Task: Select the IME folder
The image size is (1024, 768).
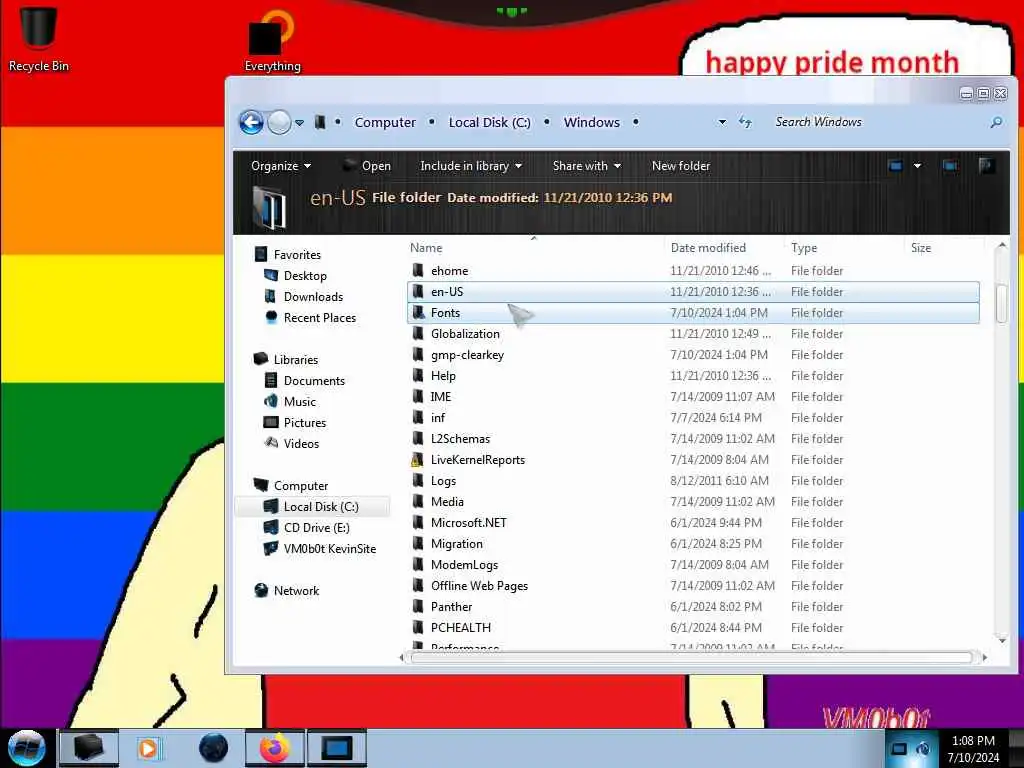Action: pos(441,396)
